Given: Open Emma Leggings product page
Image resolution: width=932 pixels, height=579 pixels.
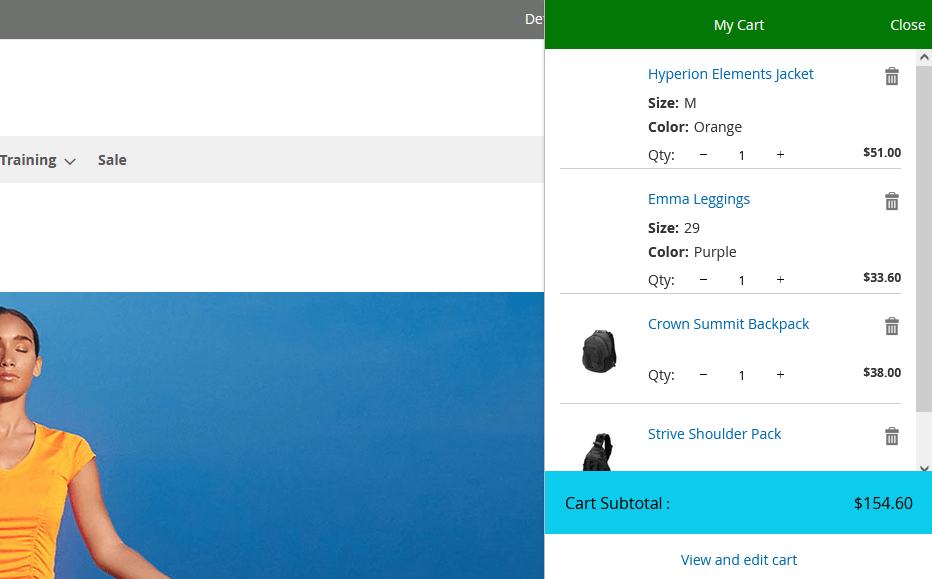Looking at the screenshot, I should click(698, 199).
